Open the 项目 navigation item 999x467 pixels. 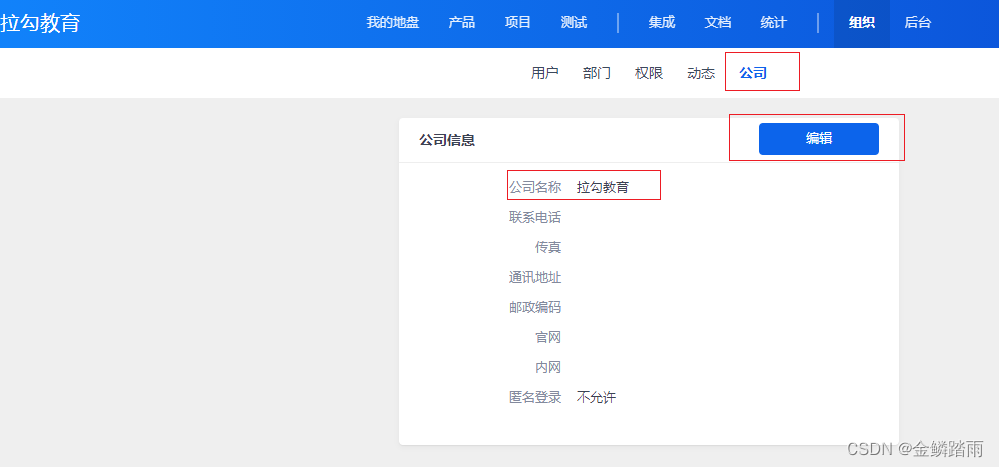point(517,23)
